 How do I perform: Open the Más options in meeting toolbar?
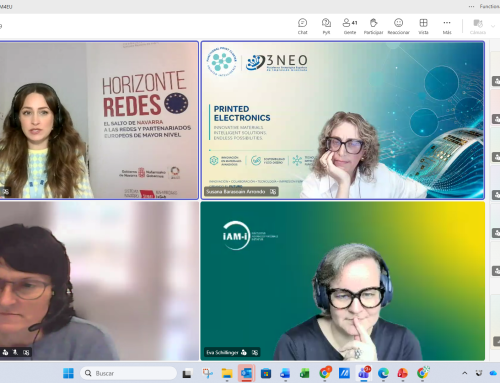click(x=447, y=26)
